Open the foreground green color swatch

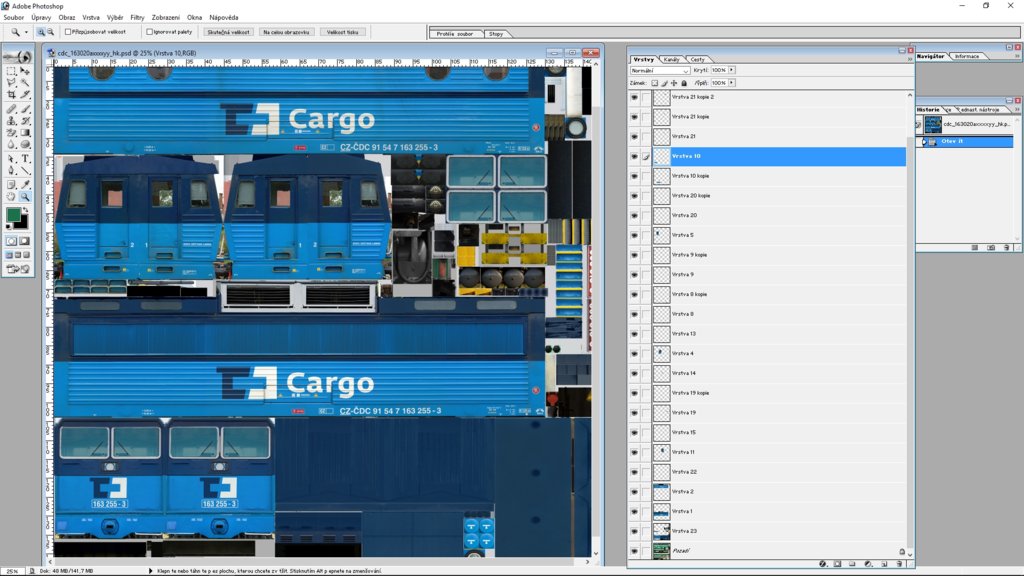12,214
